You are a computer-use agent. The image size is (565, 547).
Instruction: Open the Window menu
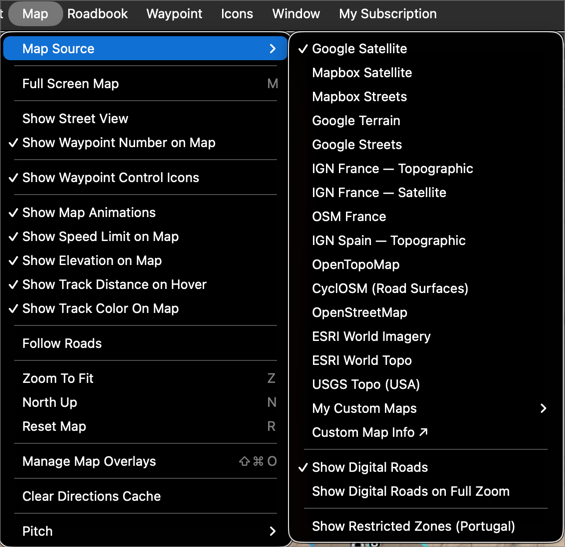(296, 14)
